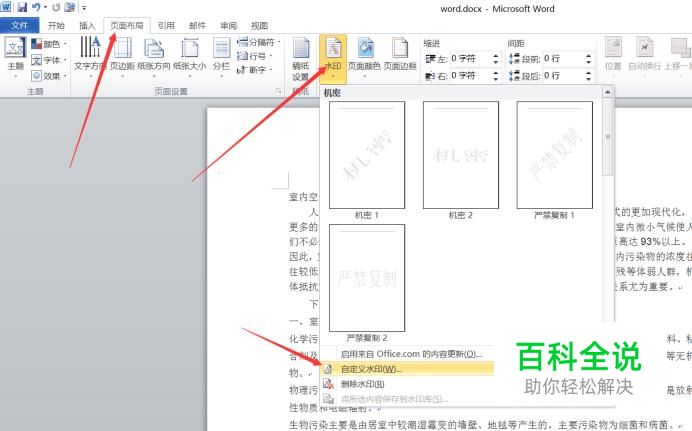Select 自定义水印(W)... menu item
This screenshot has height=431, width=692.
click(407, 369)
